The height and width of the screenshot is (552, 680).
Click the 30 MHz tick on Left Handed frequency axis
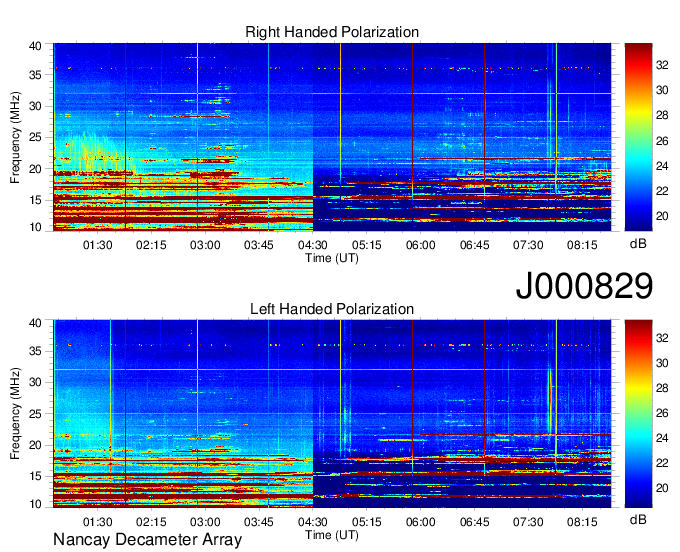coord(35,382)
